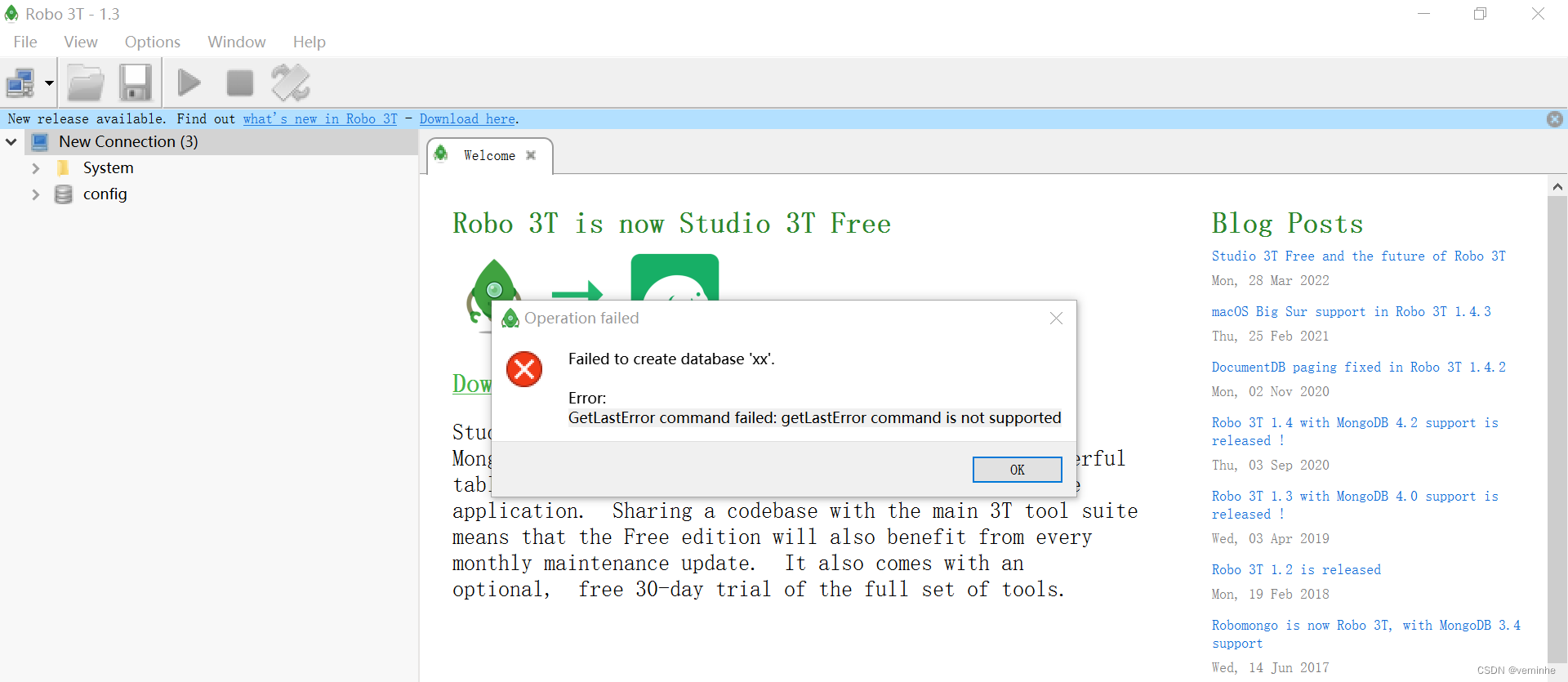Click the Thu, 25 Feb 2021 date

pos(1270,337)
